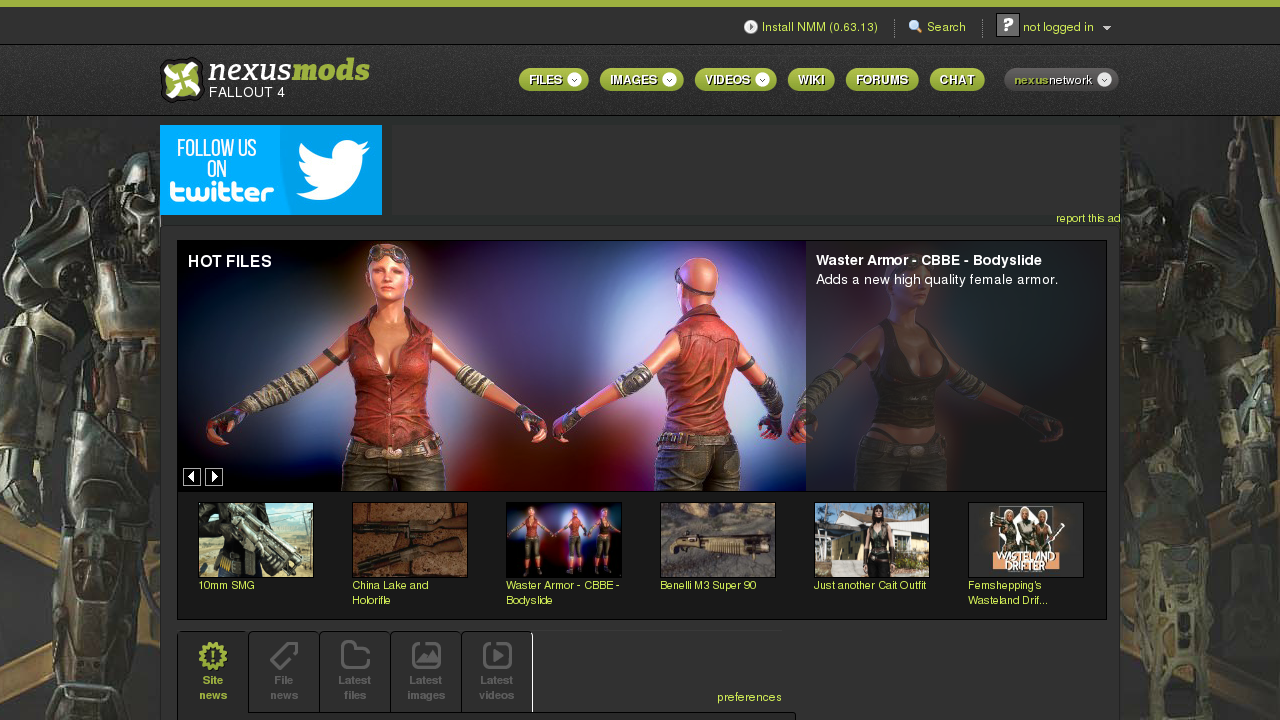The width and height of the screenshot is (1280, 720).
Task: Open the nexus network dropdown
Action: pyautogui.click(x=1061, y=80)
